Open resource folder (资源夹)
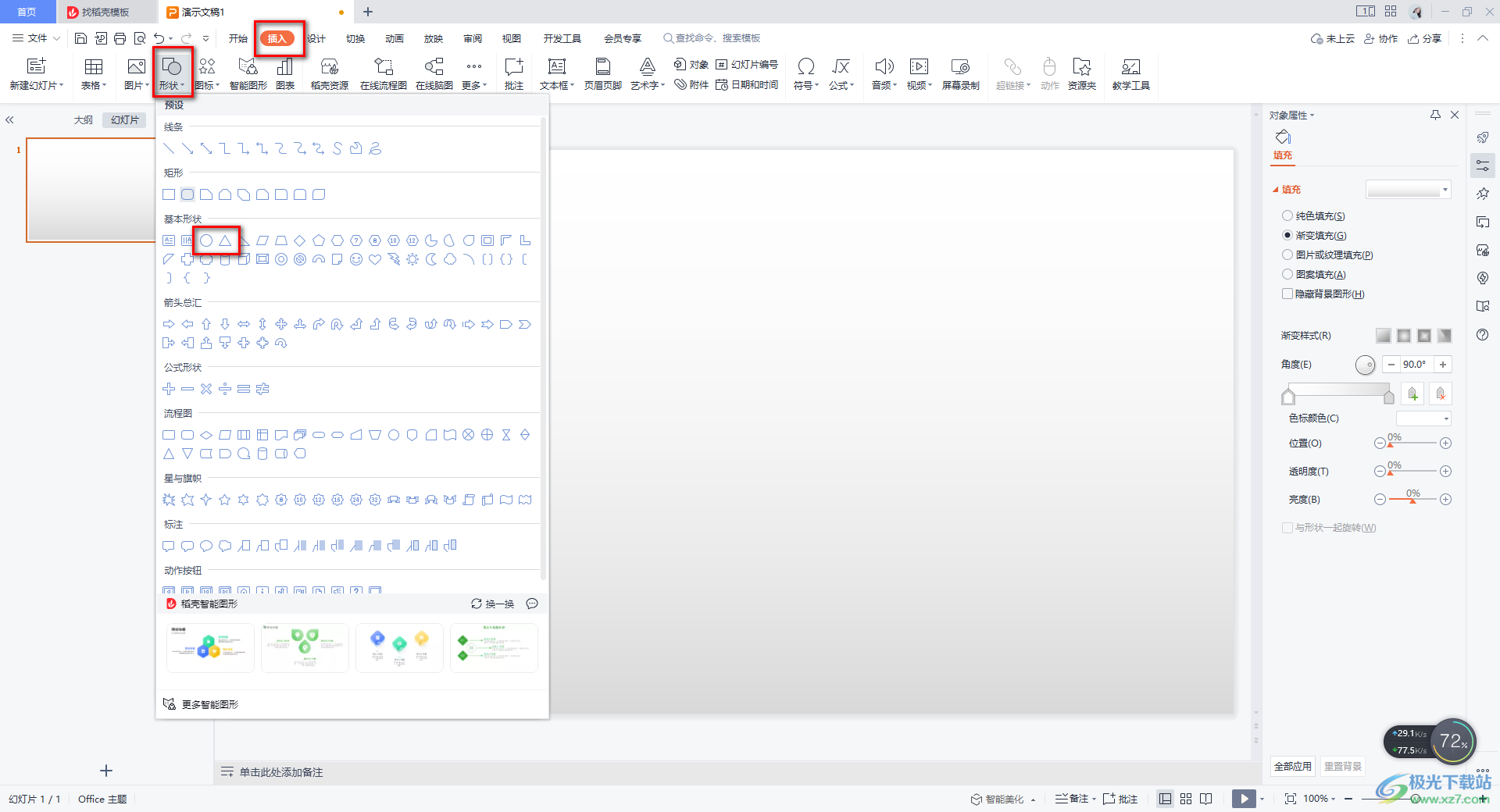The width and height of the screenshot is (1500, 812). (1082, 73)
